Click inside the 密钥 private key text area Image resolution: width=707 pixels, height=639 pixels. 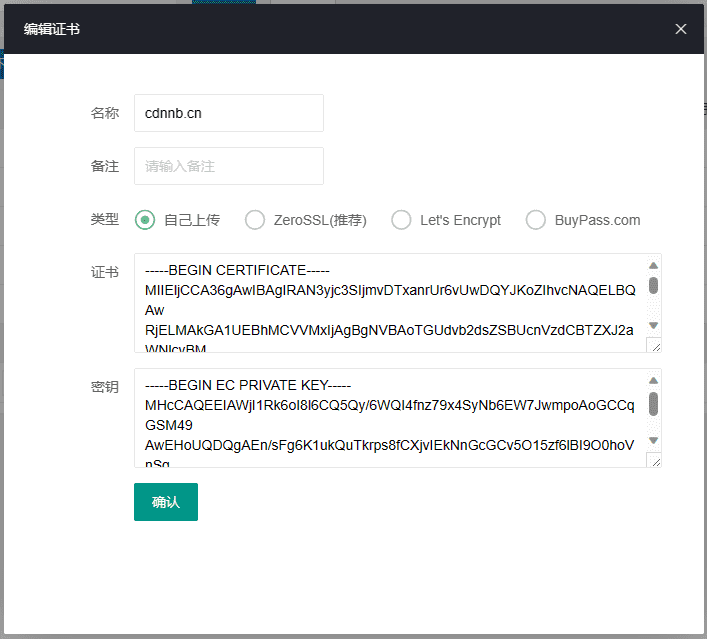pos(390,418)
